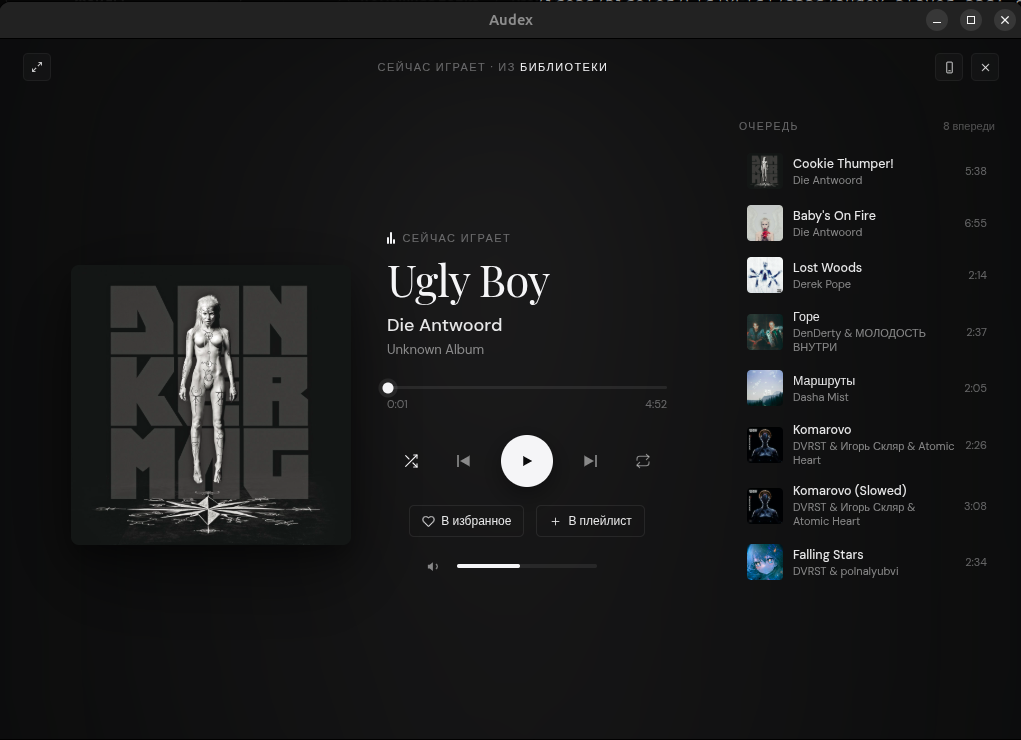Close the Audex window
The image size is (1021, 740).
(1005, 20)
